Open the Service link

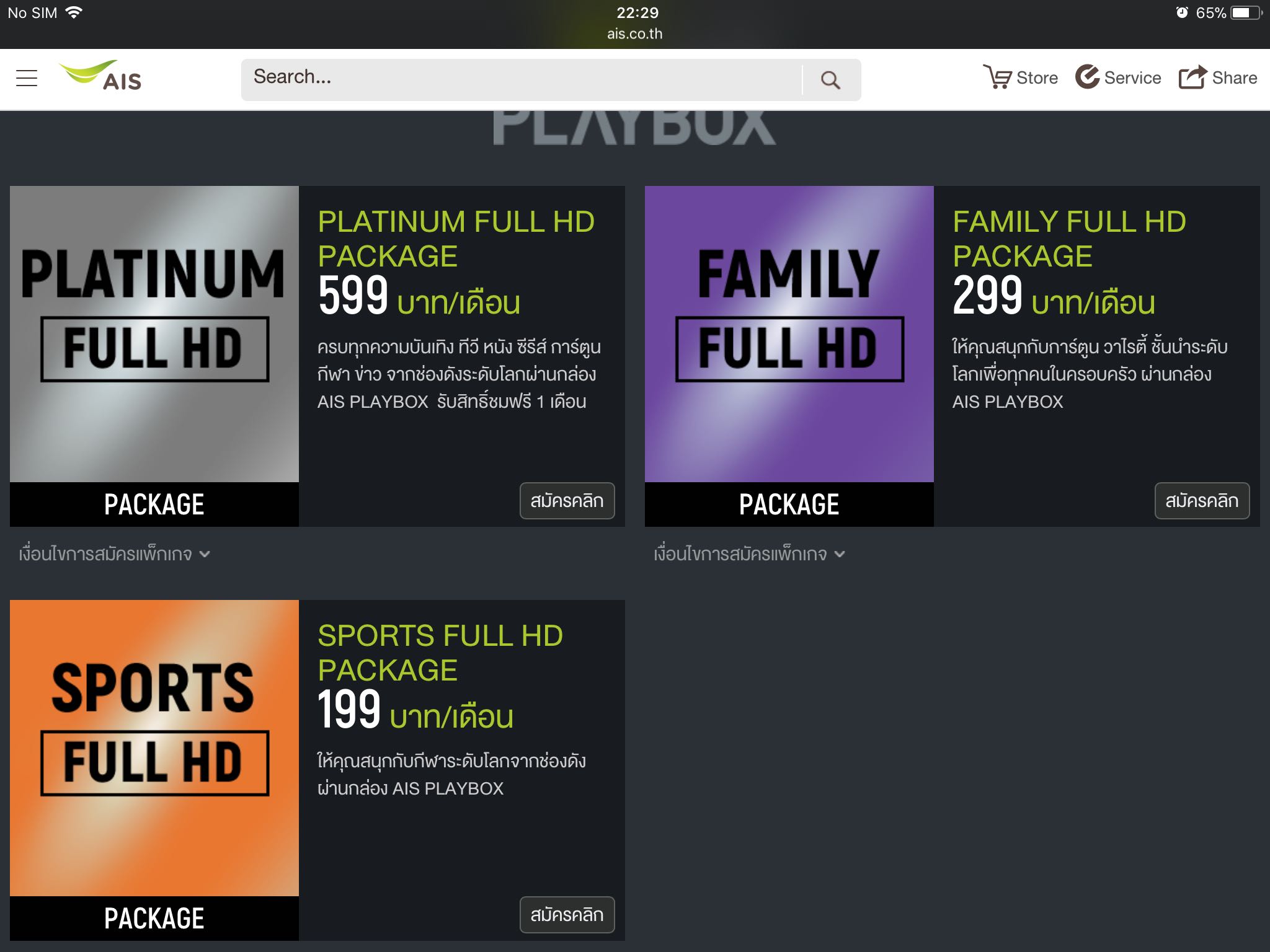coord(1118,77)
